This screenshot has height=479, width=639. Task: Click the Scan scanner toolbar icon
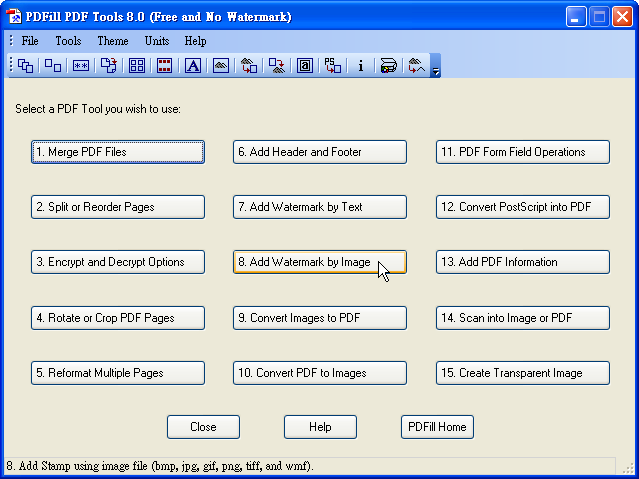point(389,65)
